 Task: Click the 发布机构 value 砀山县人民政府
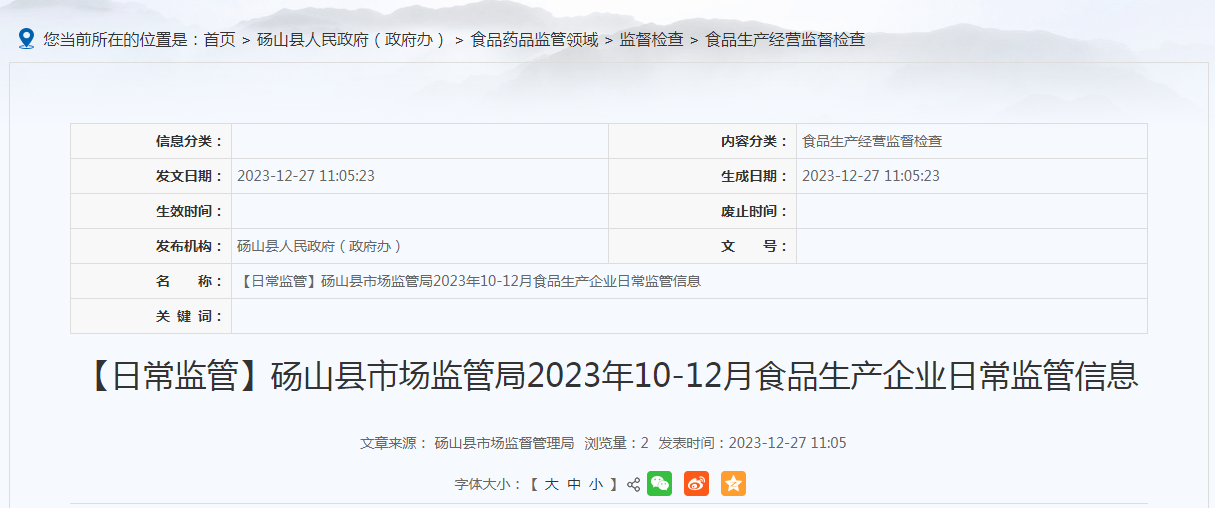pos(319,246)
